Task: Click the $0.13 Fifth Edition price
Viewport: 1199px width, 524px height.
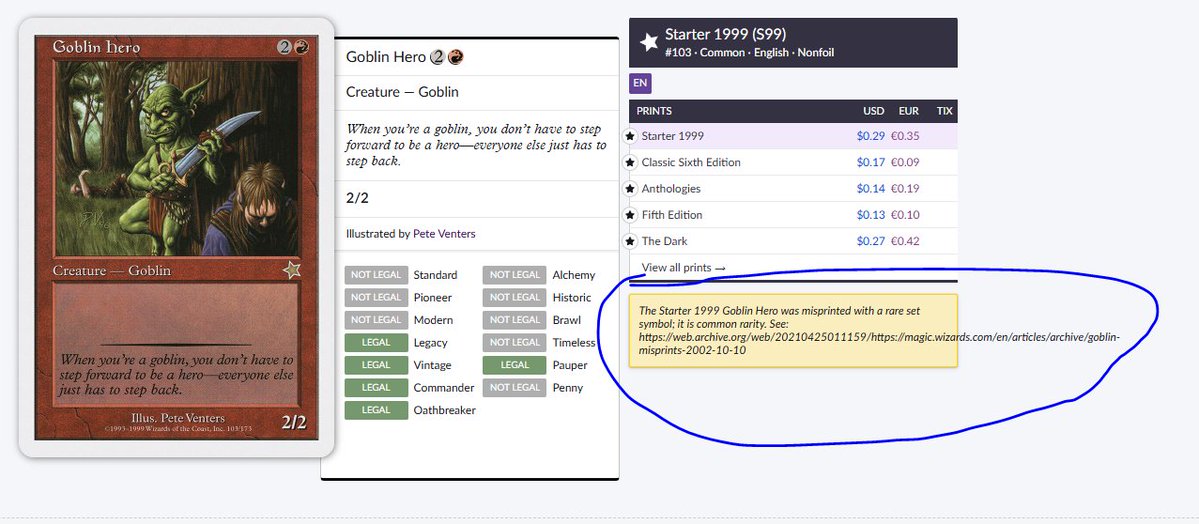Action: 871,215
